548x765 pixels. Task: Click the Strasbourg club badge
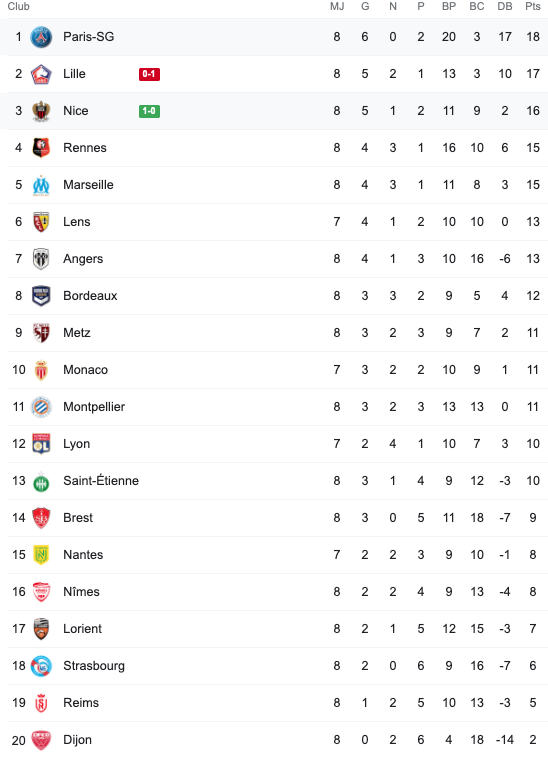click(x=41, y=666)
